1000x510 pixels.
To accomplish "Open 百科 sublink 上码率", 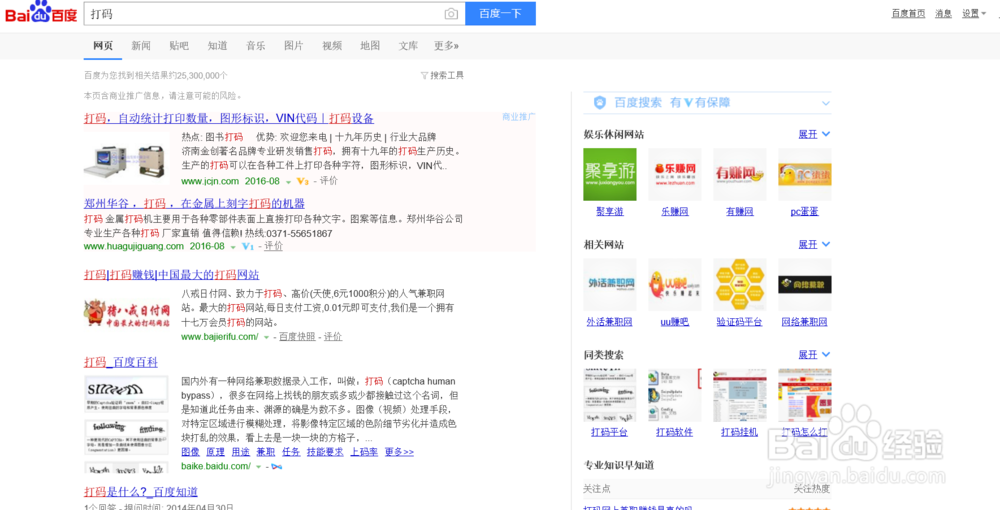I will pyautogui.click(x=364, y=452).
